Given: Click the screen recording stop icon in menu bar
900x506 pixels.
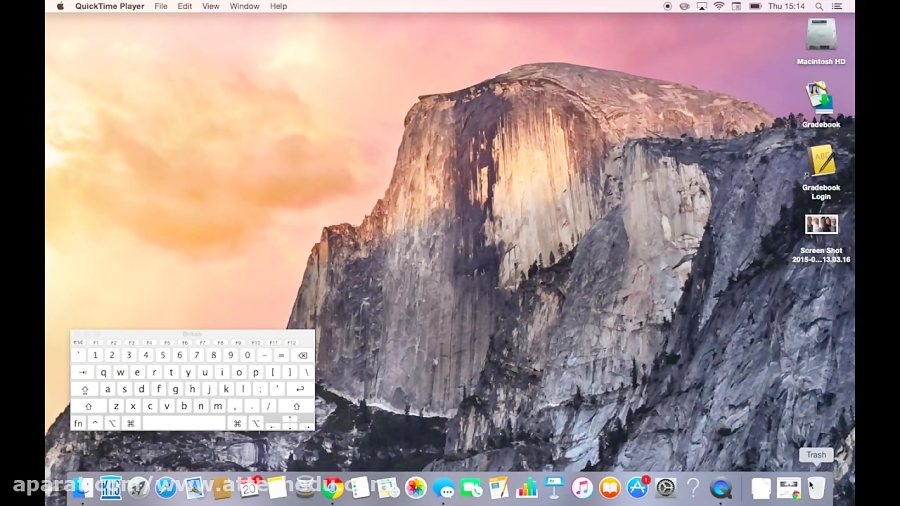Looking at the screenshot, I should [x=667, y=6].
